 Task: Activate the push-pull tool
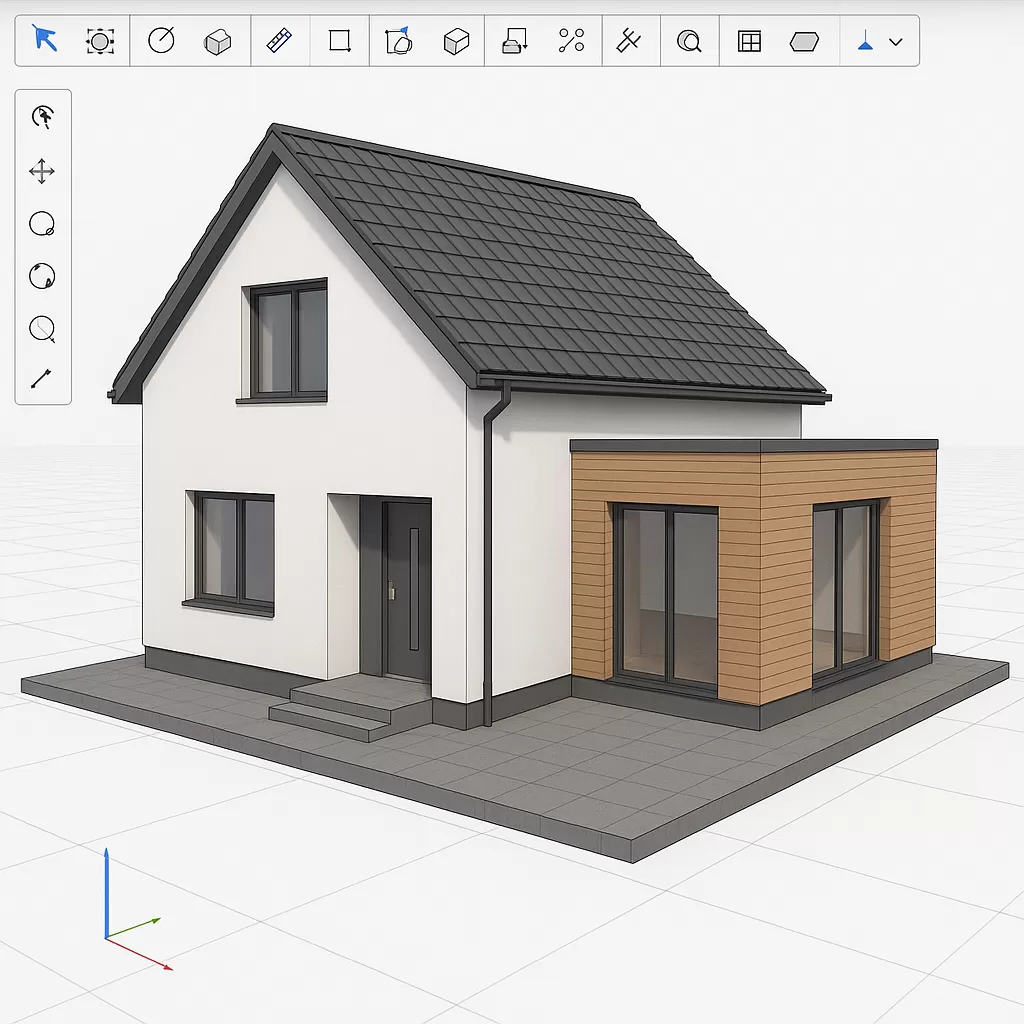(514, 41)
